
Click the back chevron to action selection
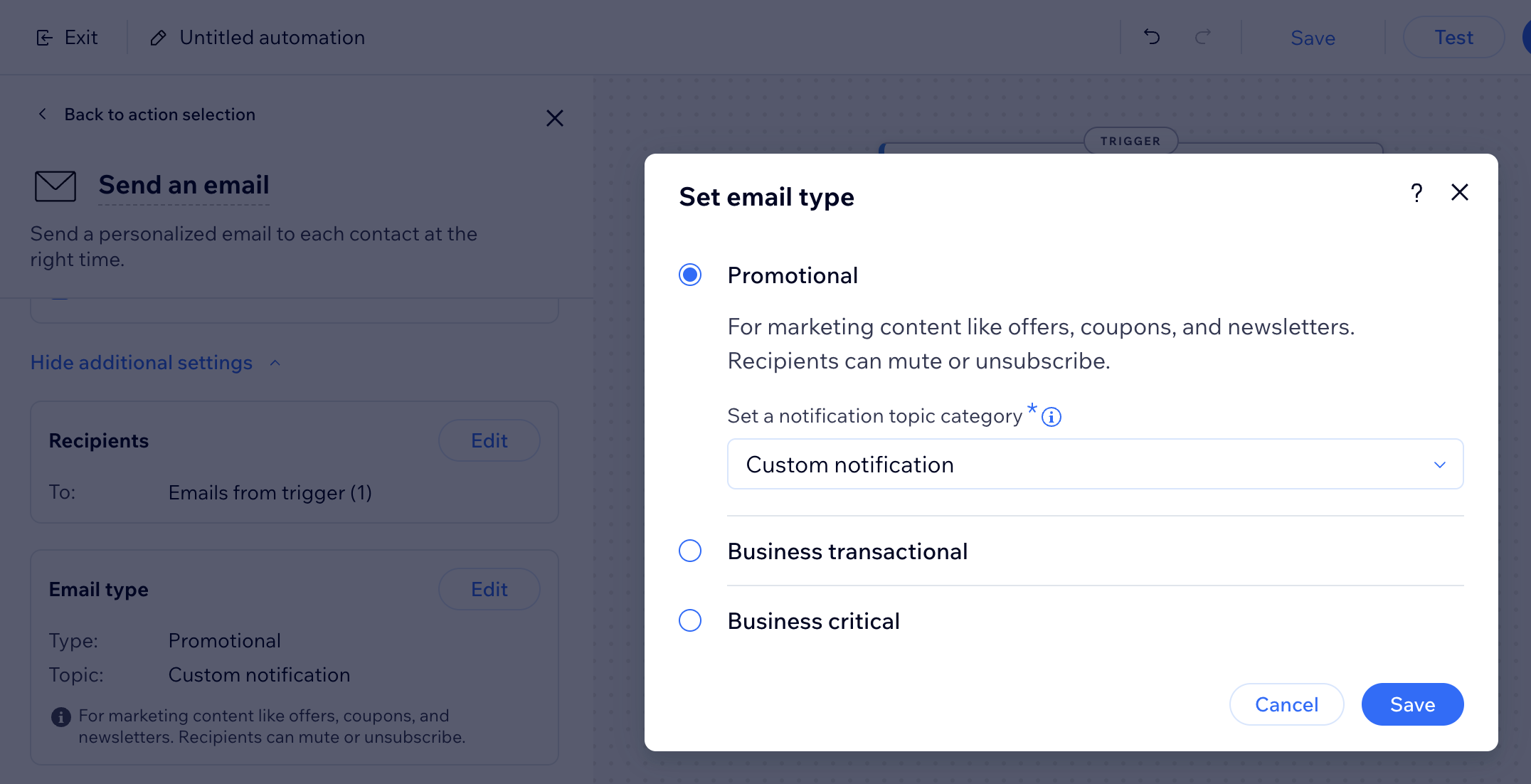pos(43,114)
